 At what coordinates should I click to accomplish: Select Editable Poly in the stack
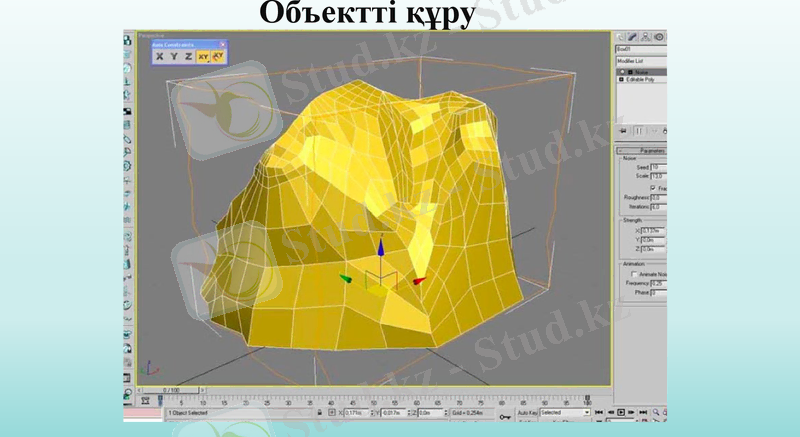[x=640, y=80]
